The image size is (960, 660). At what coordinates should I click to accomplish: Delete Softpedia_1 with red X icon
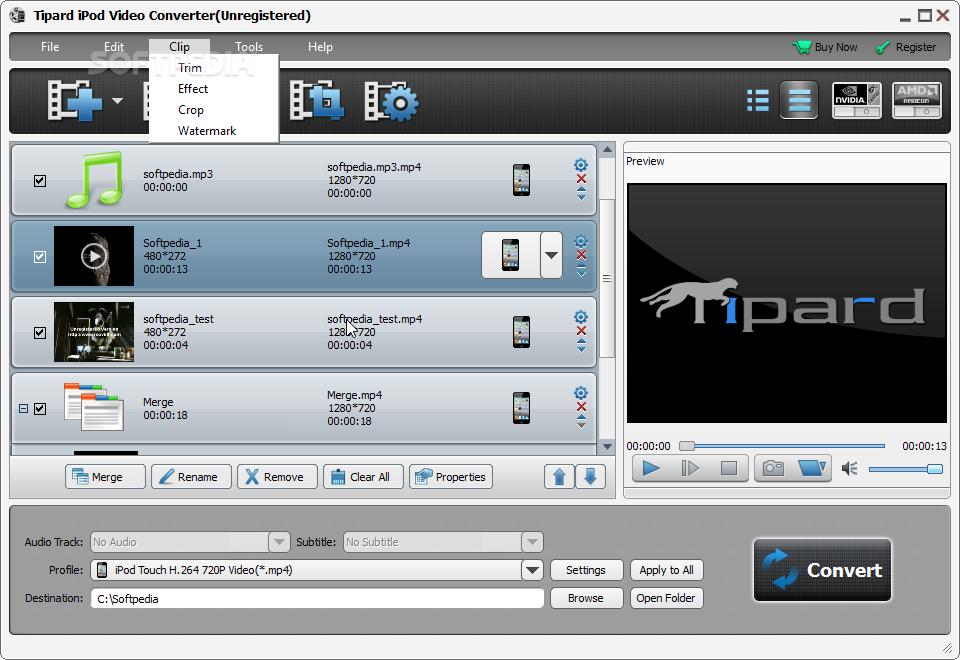point(581,255)
